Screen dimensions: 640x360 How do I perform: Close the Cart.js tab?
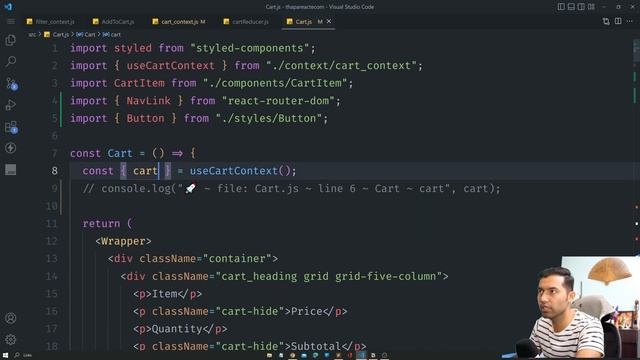[329, 21]
